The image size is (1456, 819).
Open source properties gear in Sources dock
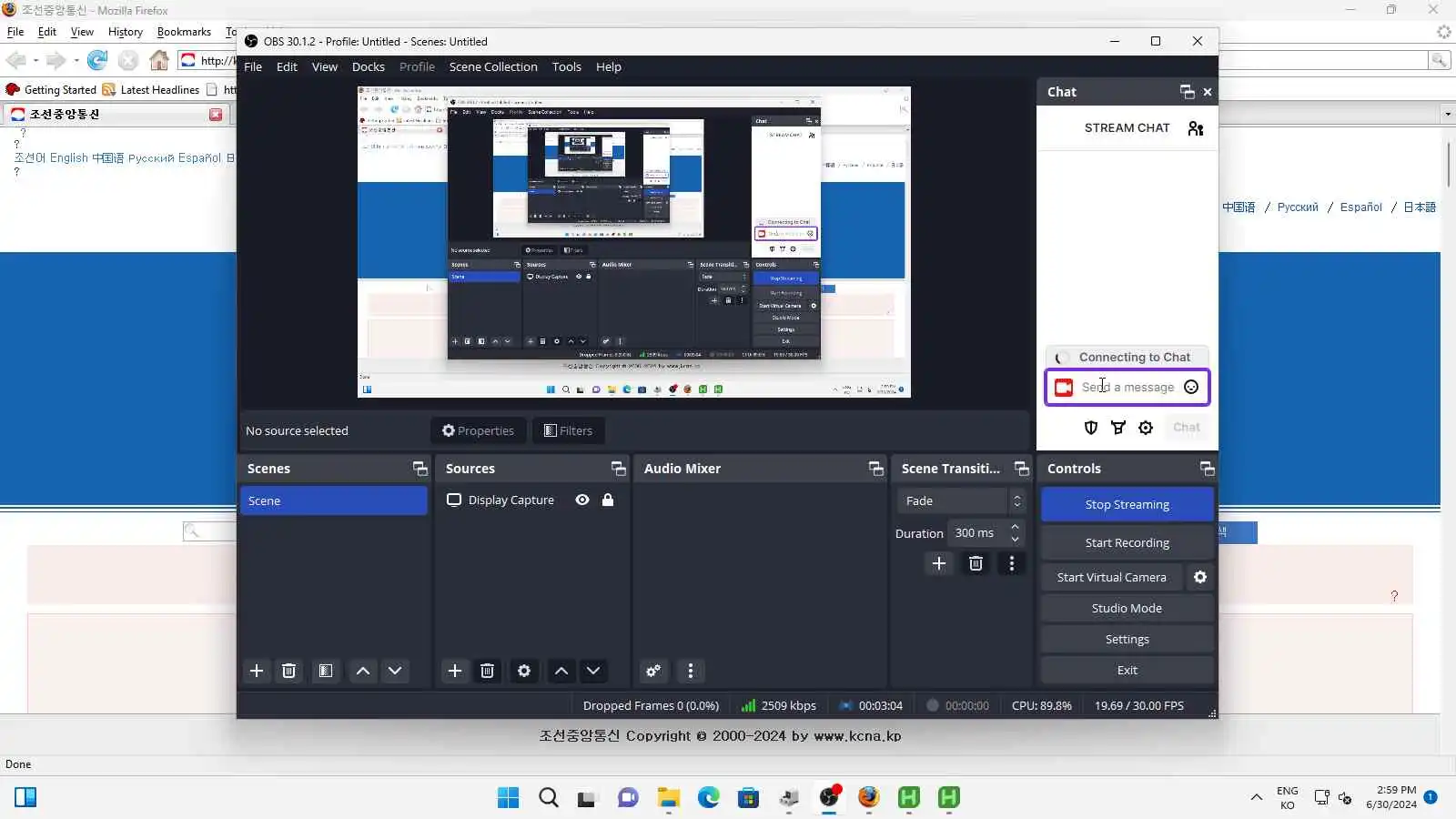tap(524, 671)
